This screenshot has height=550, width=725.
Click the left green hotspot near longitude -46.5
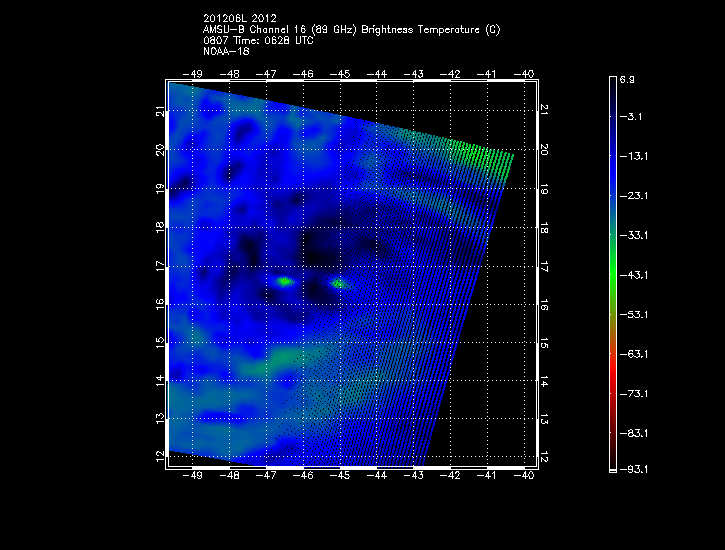tap(284, 282)
